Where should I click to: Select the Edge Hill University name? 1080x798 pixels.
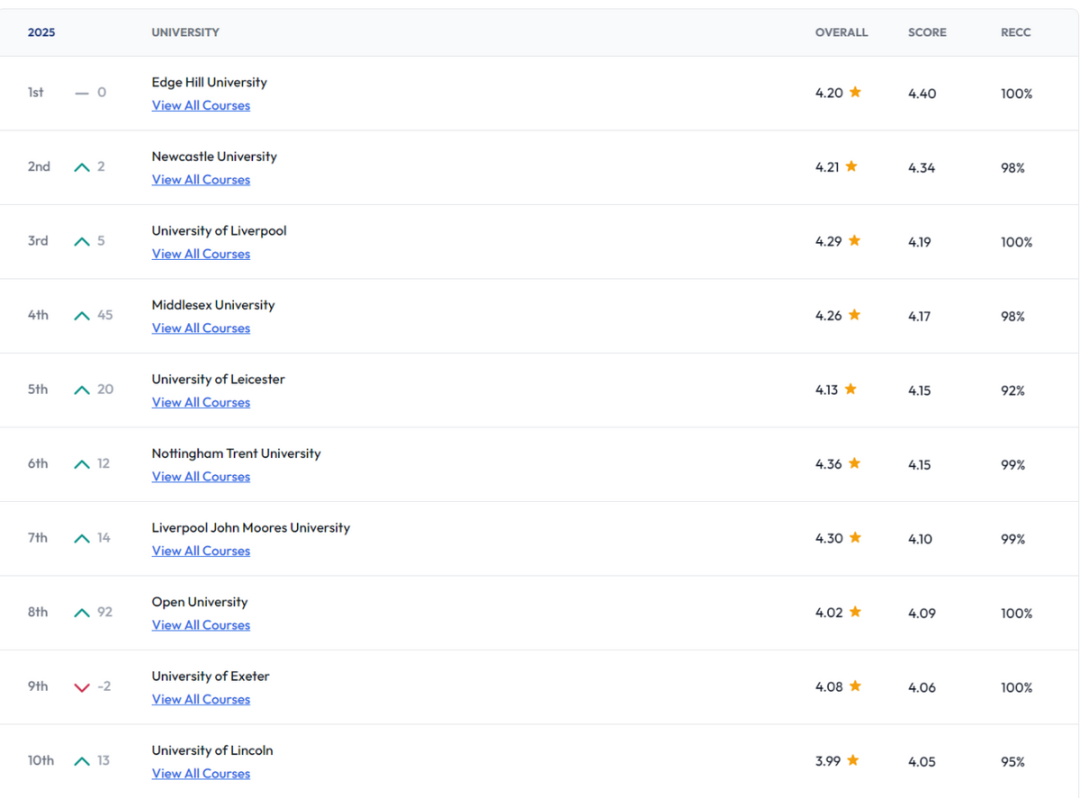pyautogui.click(x=209, y=82)
